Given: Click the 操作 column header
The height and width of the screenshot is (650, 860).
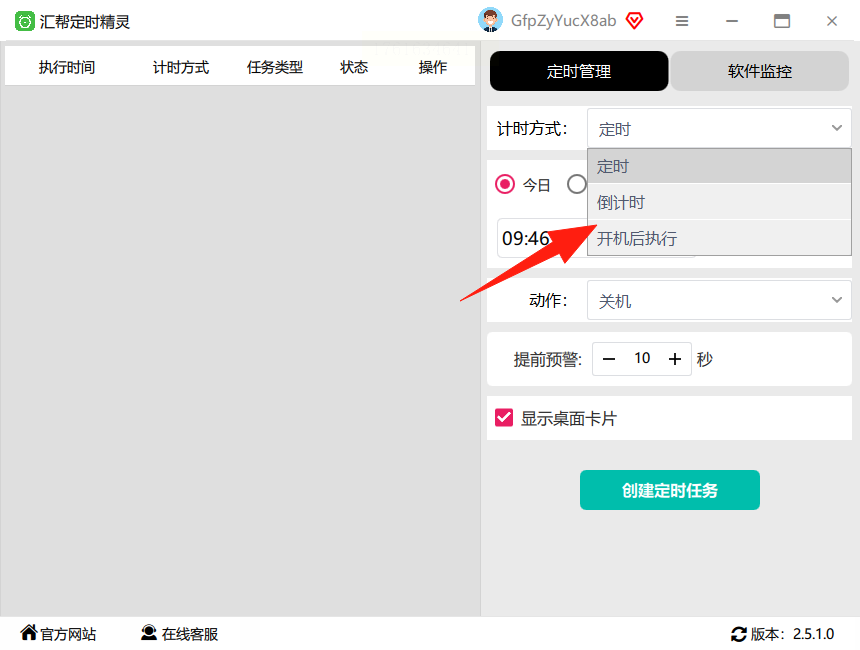Looking at the screenshot, I should click(x=433, y=67).
